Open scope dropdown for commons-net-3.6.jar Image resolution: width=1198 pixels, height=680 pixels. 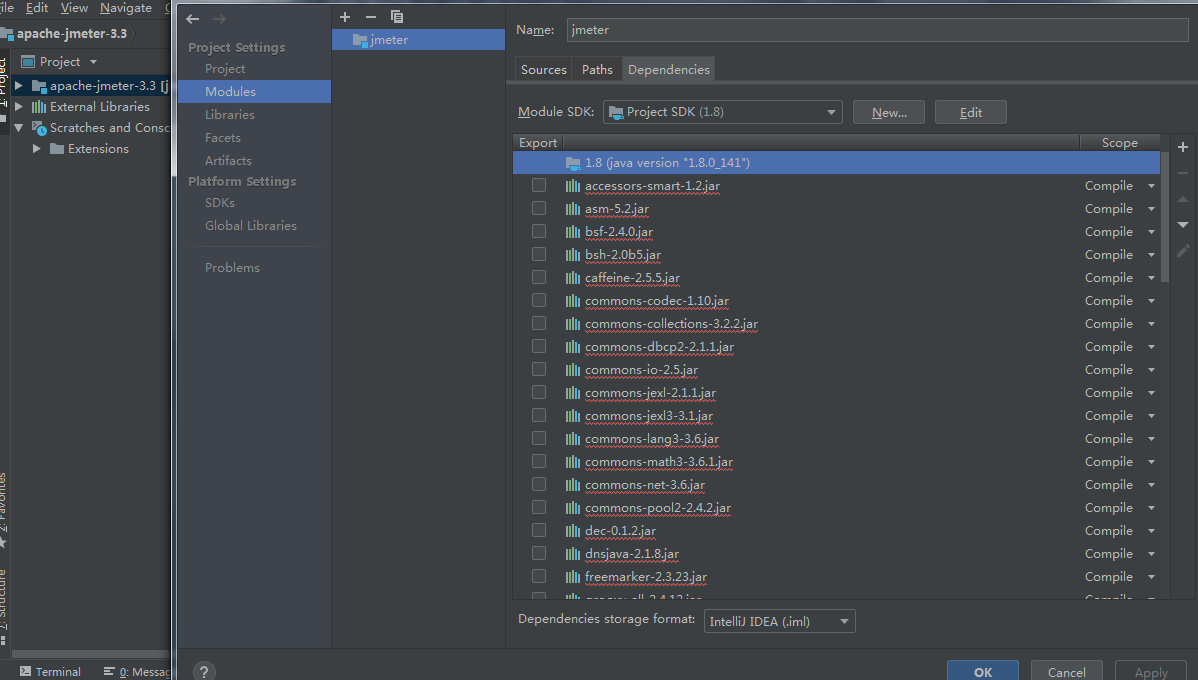click(1151, 484)
